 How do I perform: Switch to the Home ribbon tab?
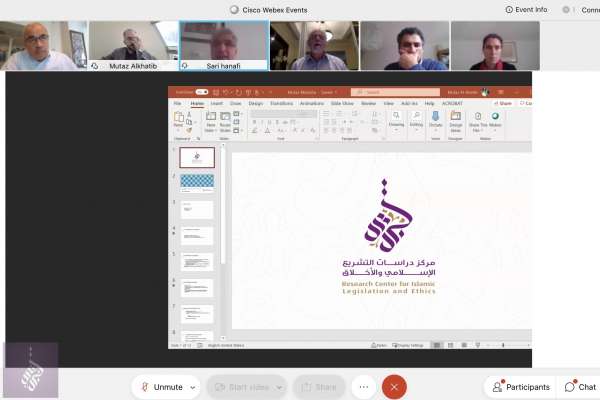(x=197, y=103)
